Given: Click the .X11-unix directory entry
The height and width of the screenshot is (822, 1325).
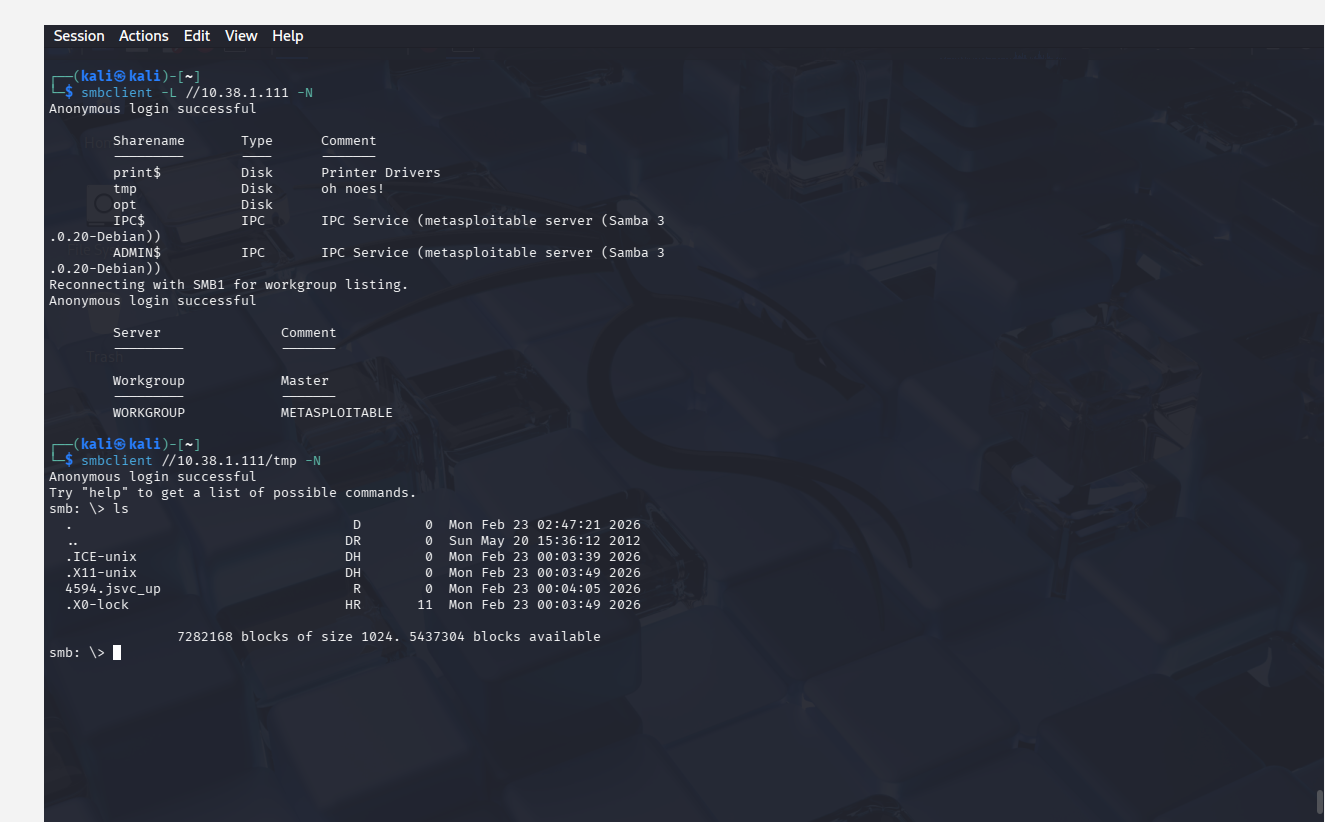Looking at the screenshot, I should (x=101, y=573).
